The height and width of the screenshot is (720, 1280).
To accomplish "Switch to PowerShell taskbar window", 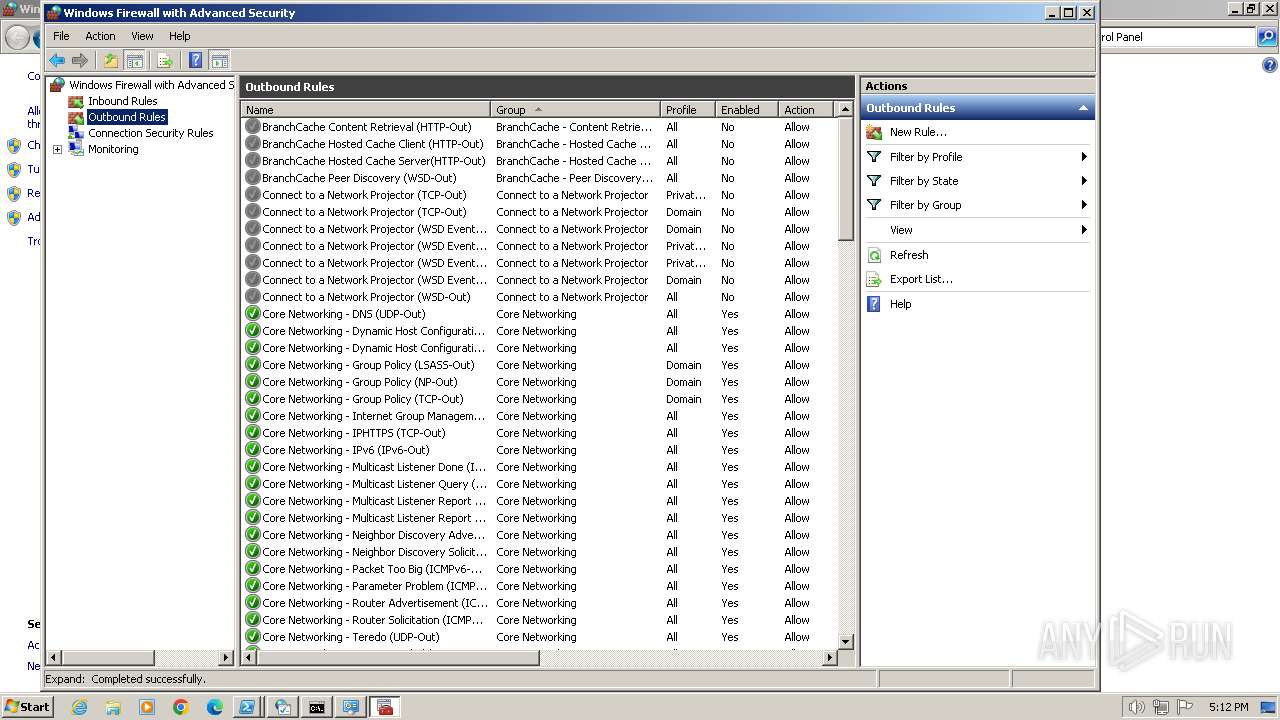I will [x=246, y=707].
